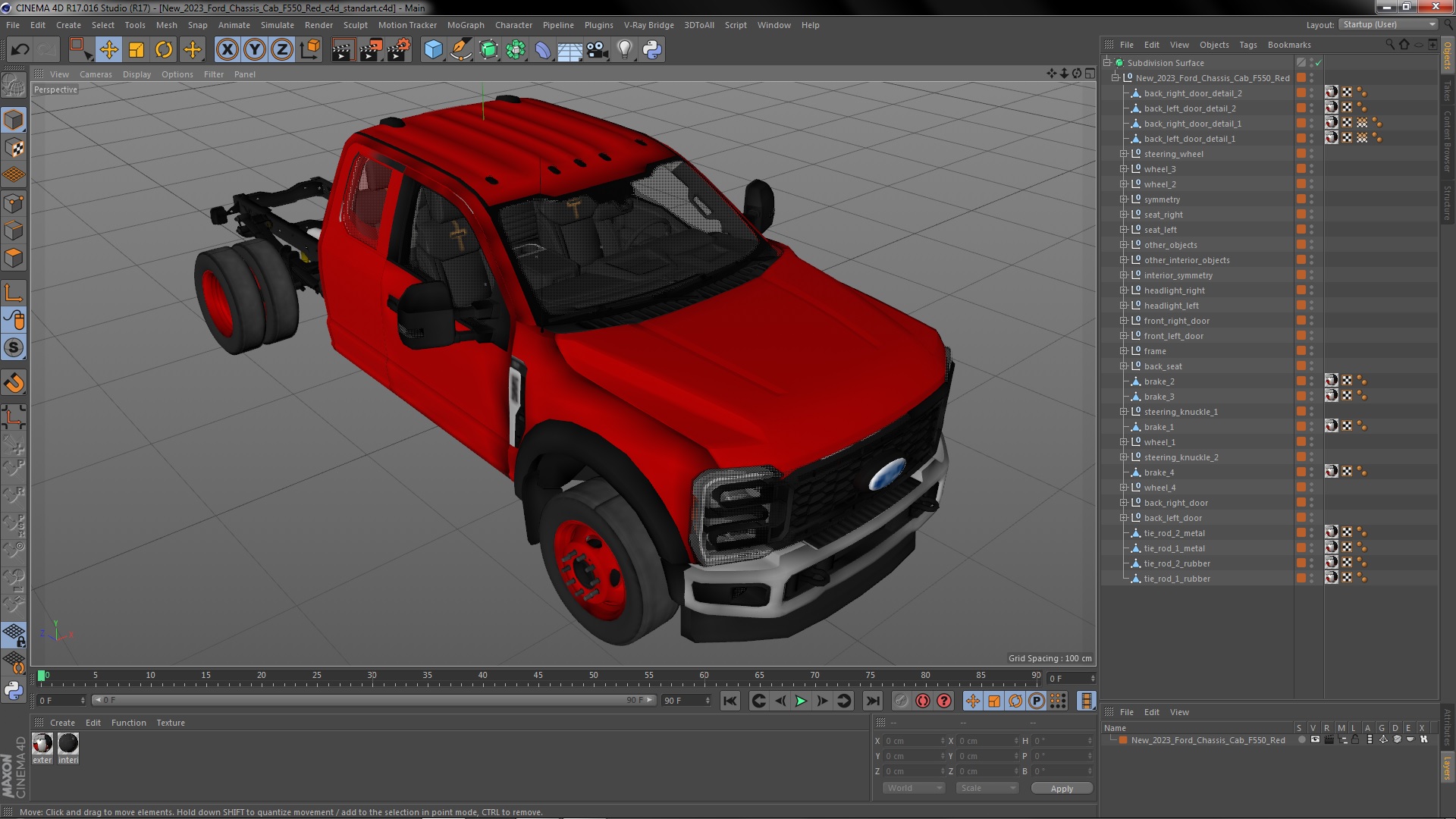Open the MoGraph menu
This screenshot has width=1456, height=819.
pyautogui.click(x=466, y=25)
